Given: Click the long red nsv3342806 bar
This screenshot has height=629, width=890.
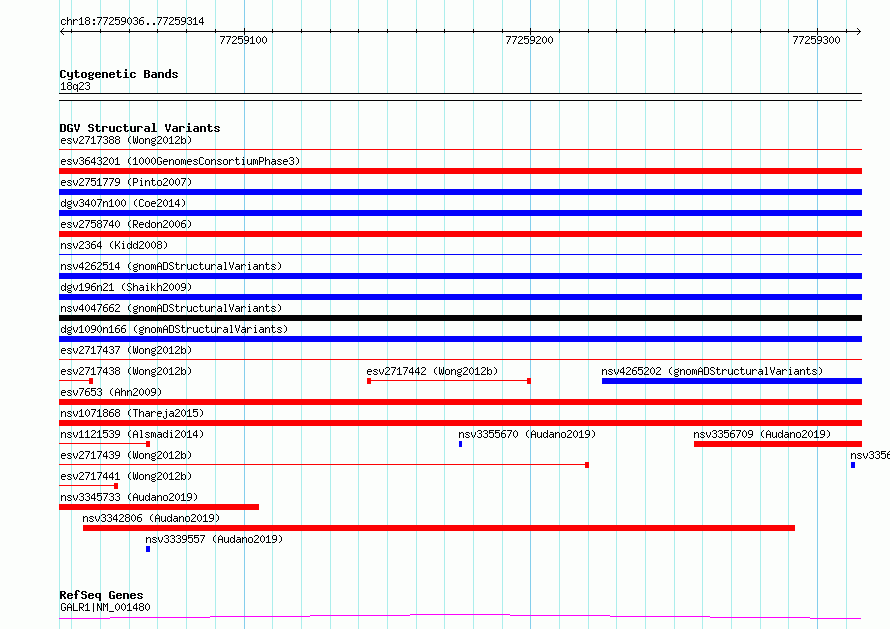Looking at the screenshot, I should [x=439, y=528].
